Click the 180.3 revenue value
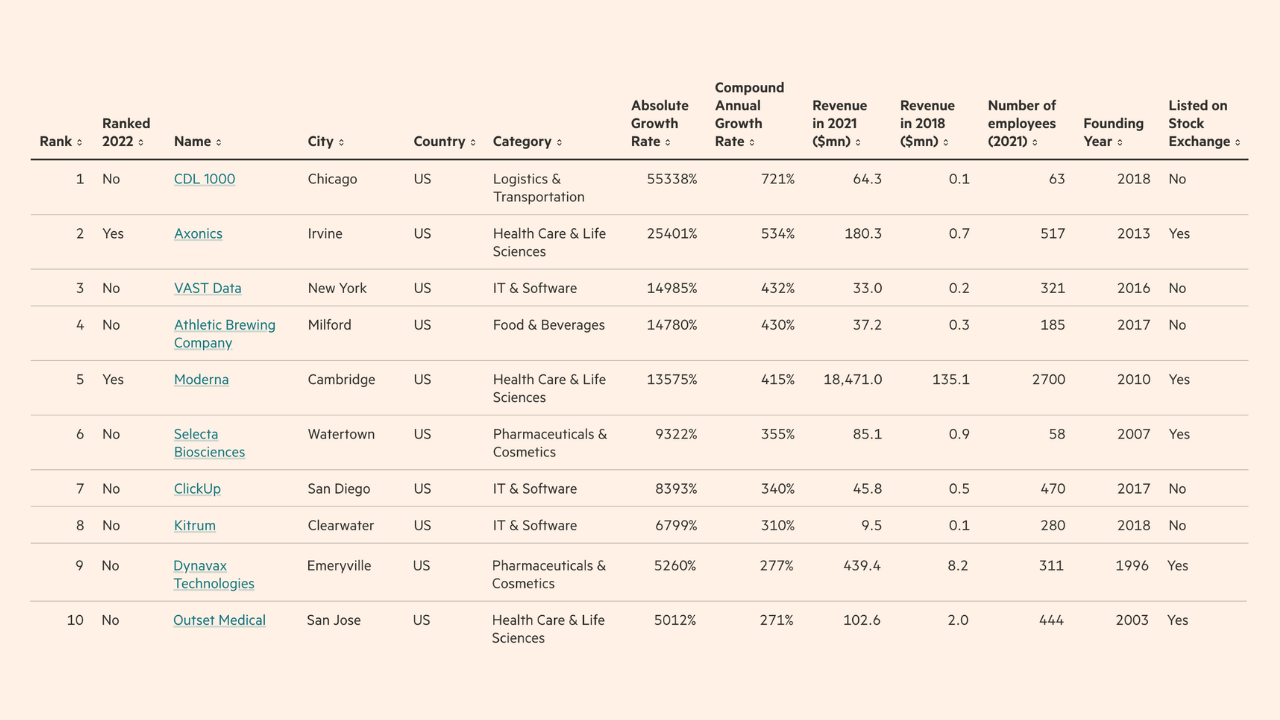1280x720 pixels. [x=864, y=234]
